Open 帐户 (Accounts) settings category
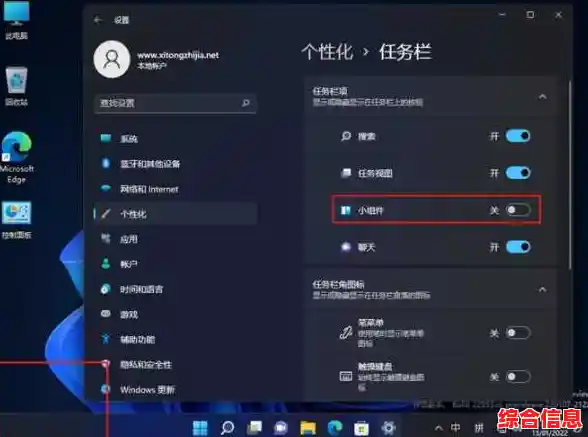The width and height of the screenshot is (588, 437). 175,264
